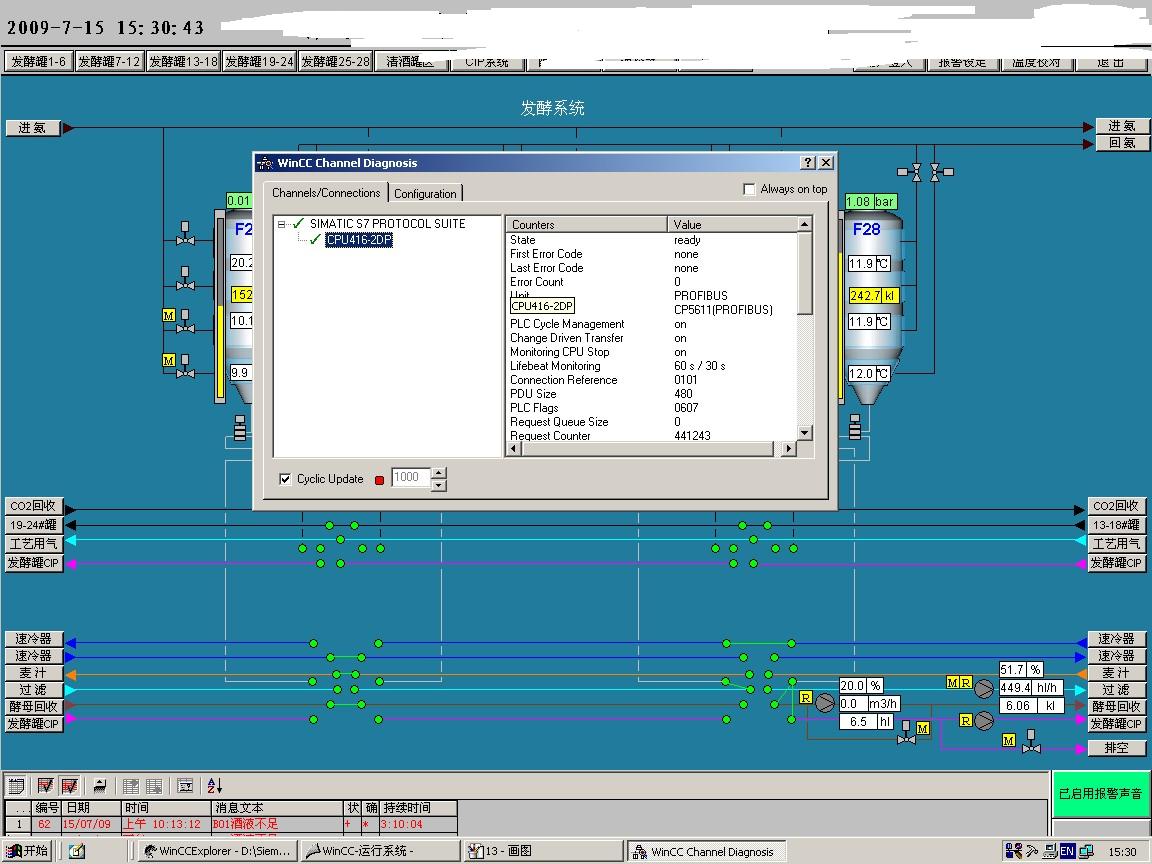Screen dimensions: 1152x864
Task: Click the M badge of the MR pair
Action: [x=953, y=683]
